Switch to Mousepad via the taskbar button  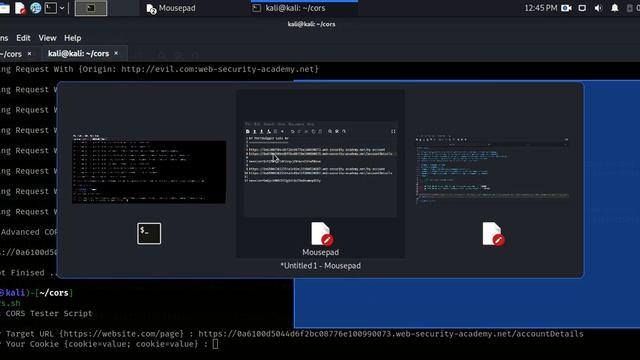pos(171,8)
